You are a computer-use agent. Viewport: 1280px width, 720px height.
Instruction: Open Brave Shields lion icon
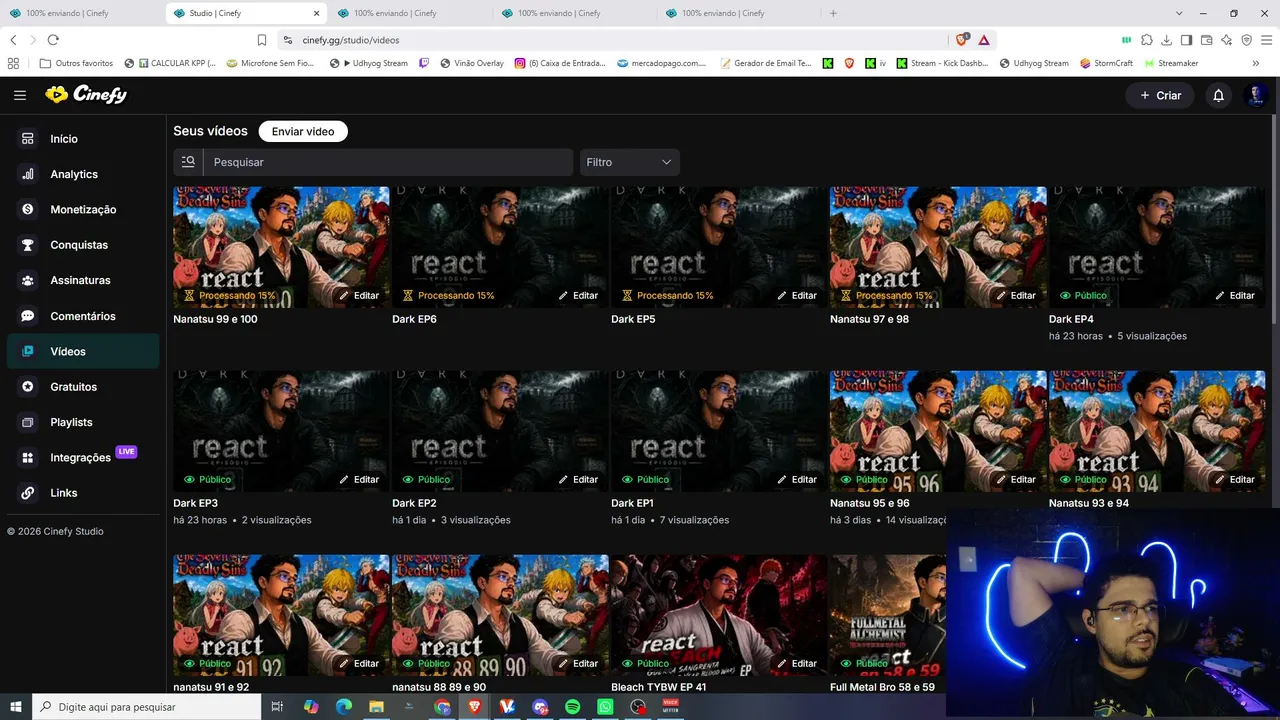pyautogui.click(x=962, y=40)
